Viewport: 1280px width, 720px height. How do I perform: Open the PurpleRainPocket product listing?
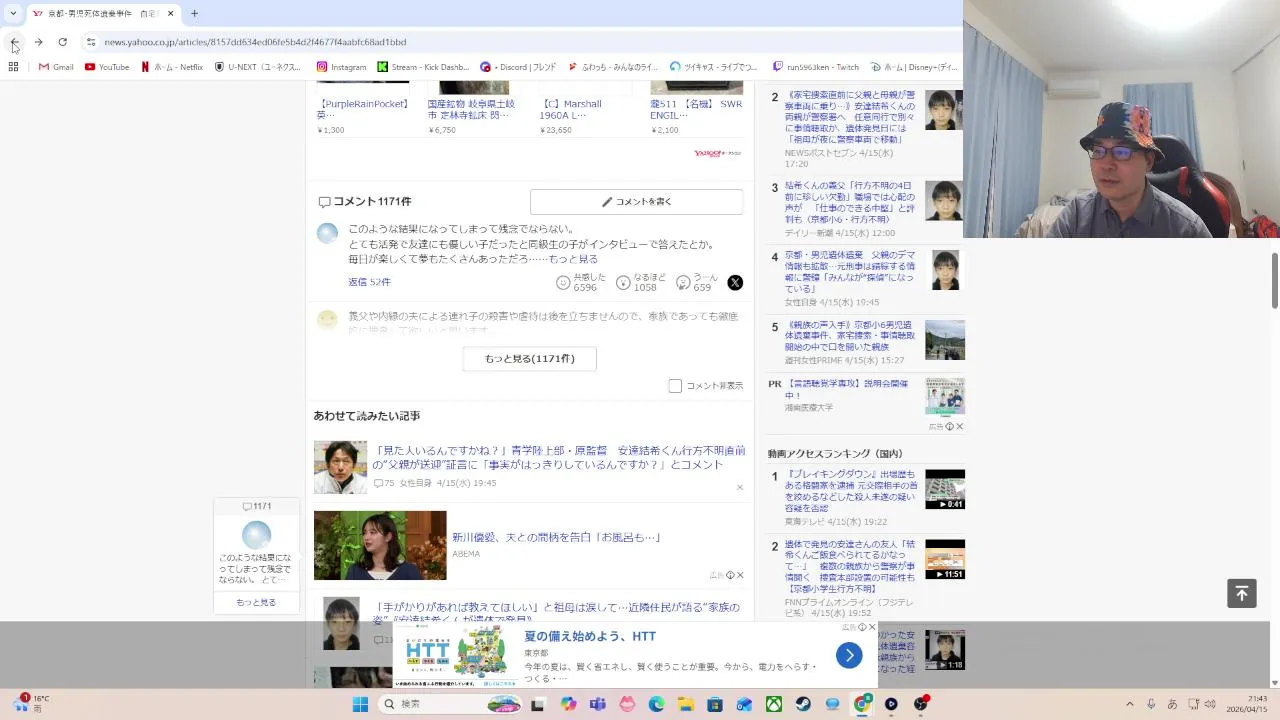[x=364, y=109]
